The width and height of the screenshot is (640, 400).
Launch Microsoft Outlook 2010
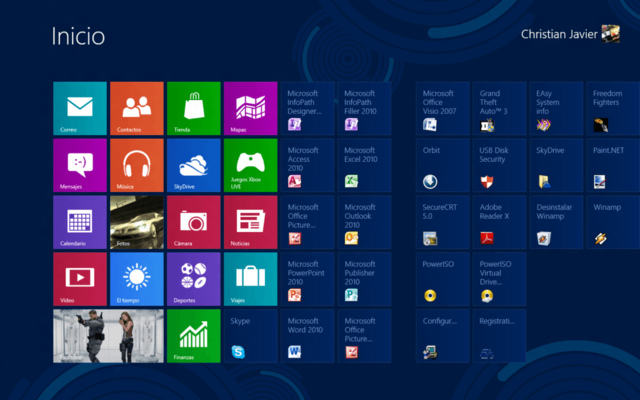coord(364,222)
